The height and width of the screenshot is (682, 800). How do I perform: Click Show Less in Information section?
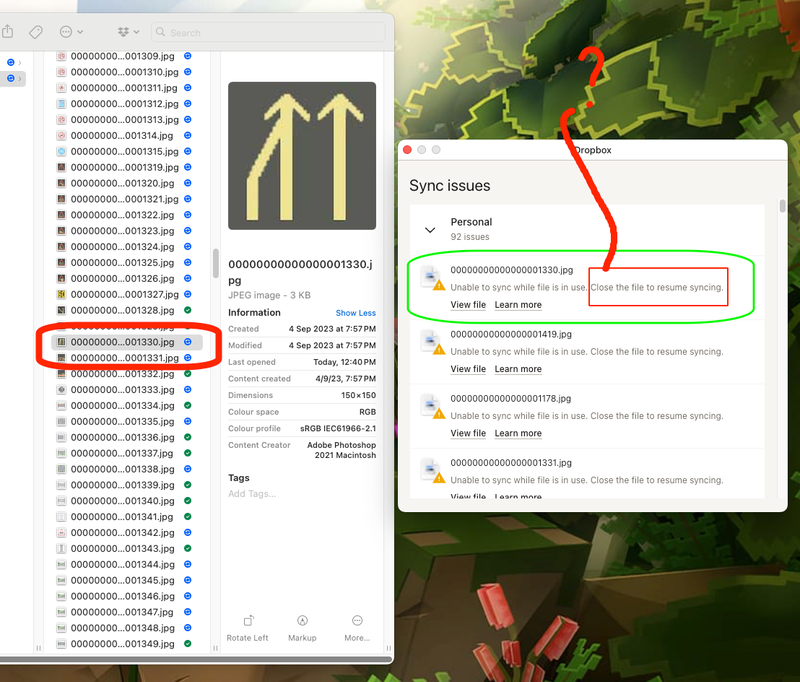(355, 313)
